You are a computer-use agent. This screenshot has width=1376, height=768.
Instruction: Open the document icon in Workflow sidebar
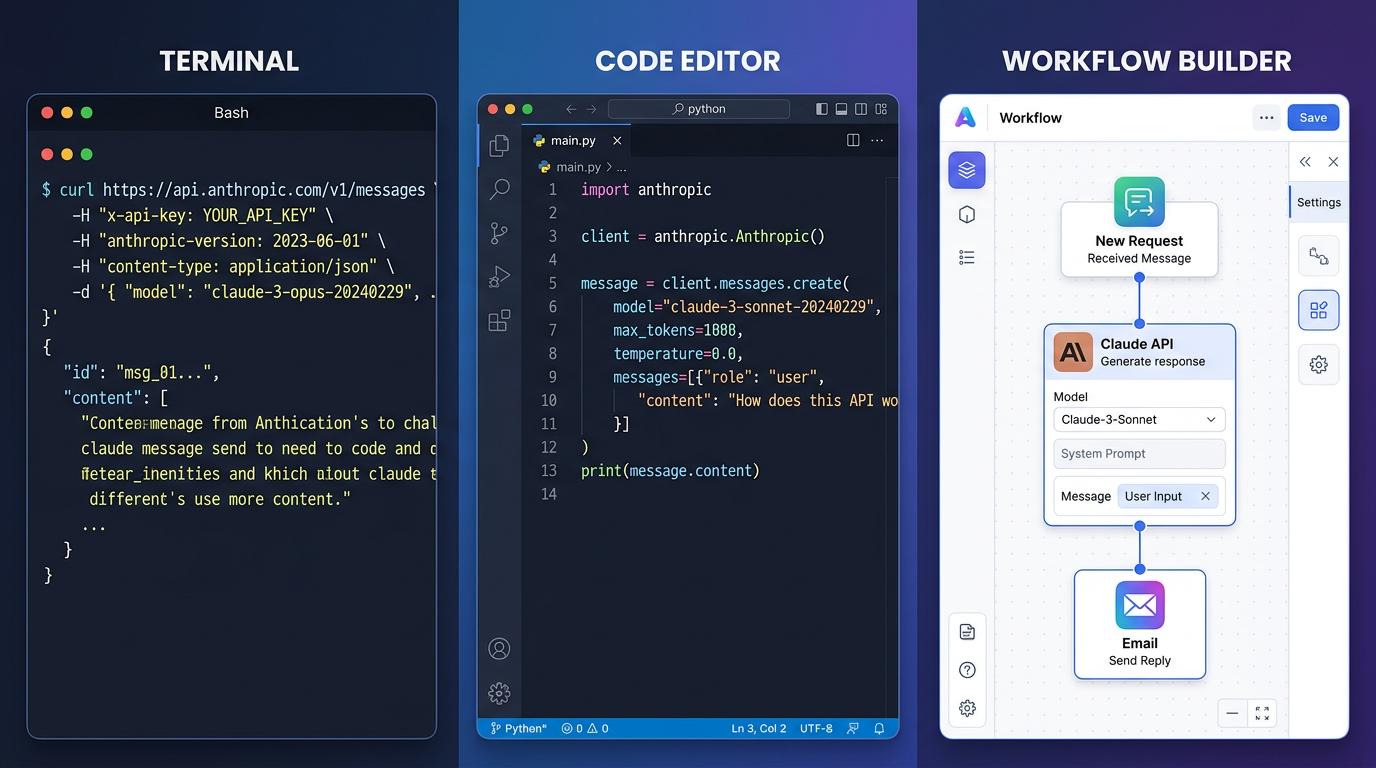967,632
